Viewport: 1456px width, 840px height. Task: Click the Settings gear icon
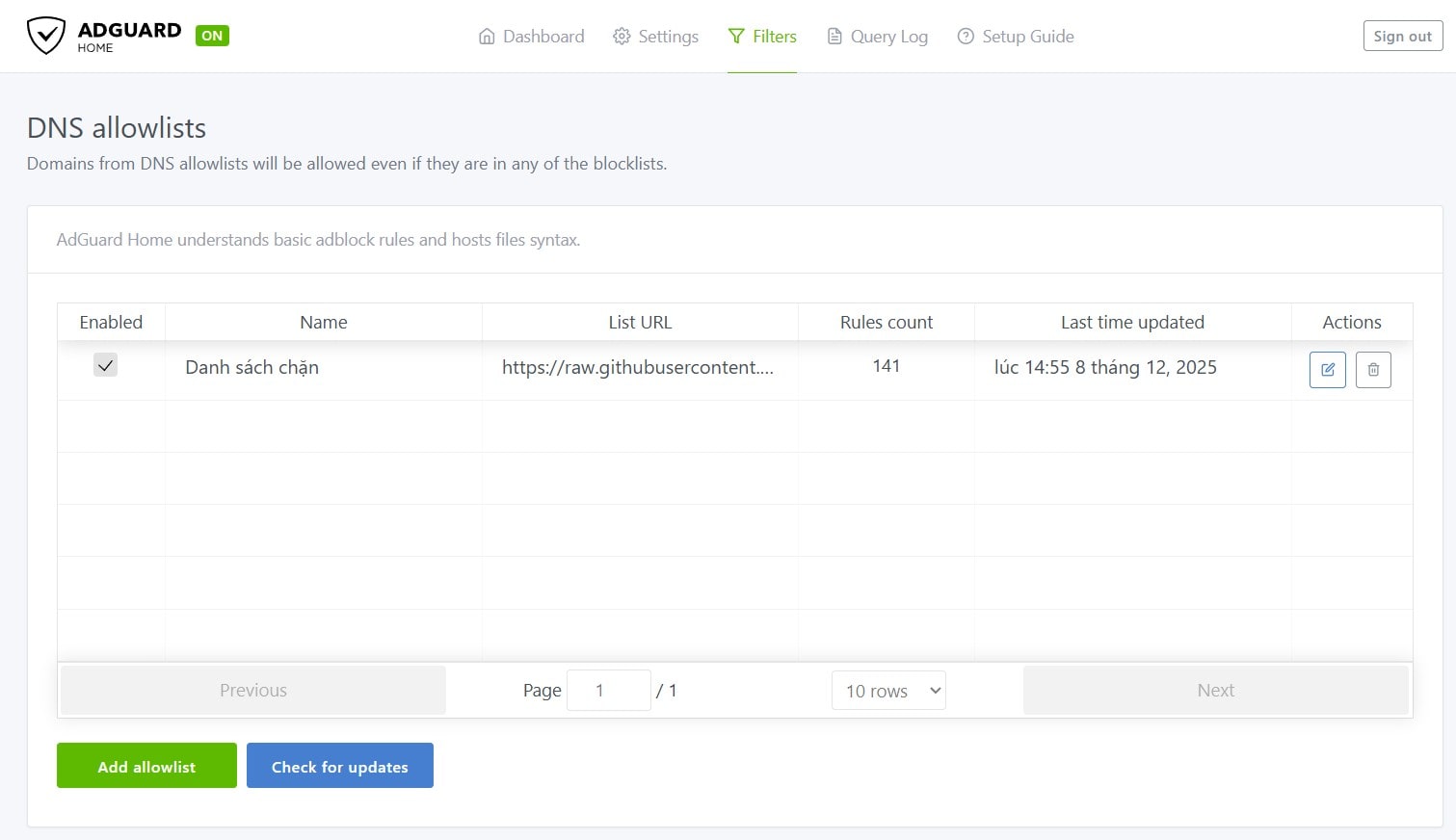tap(622, 37)
